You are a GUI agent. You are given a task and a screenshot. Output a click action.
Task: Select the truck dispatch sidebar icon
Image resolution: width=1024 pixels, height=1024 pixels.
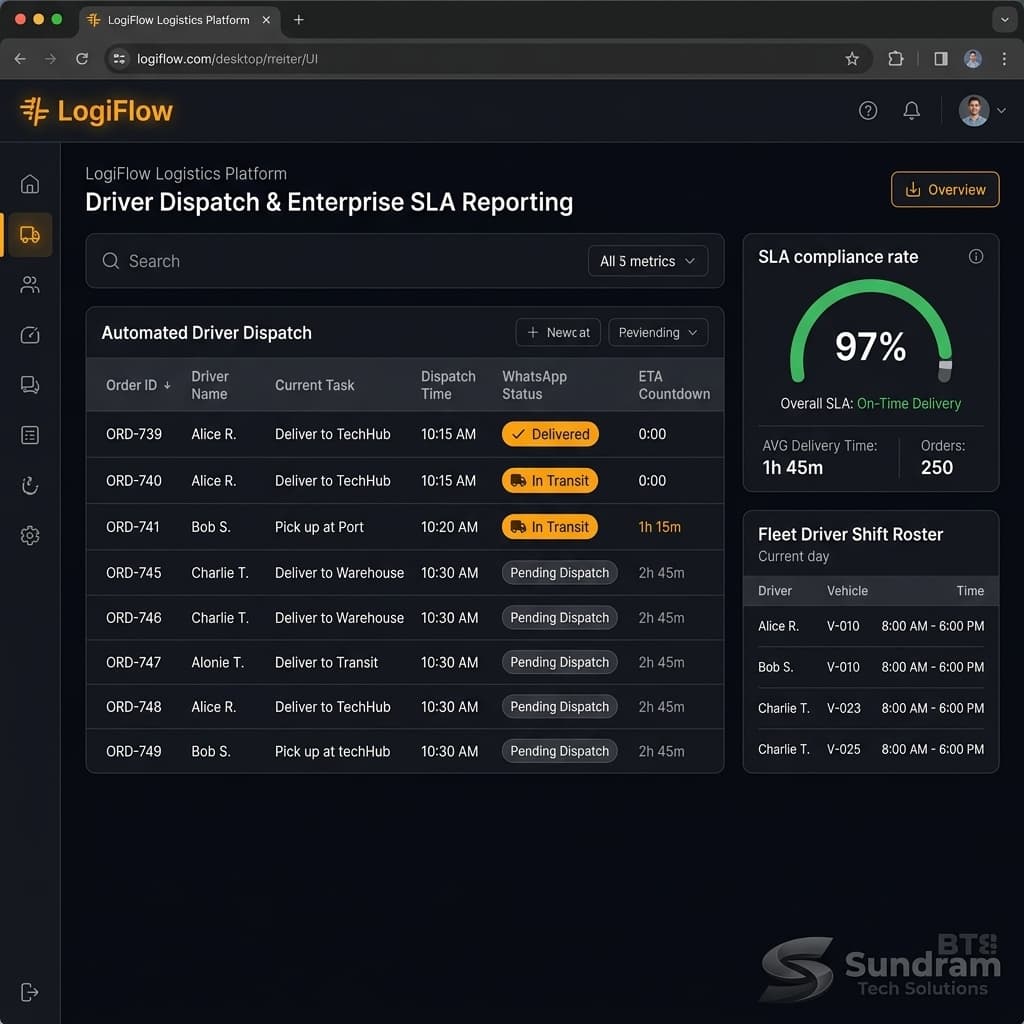[29, 234]
